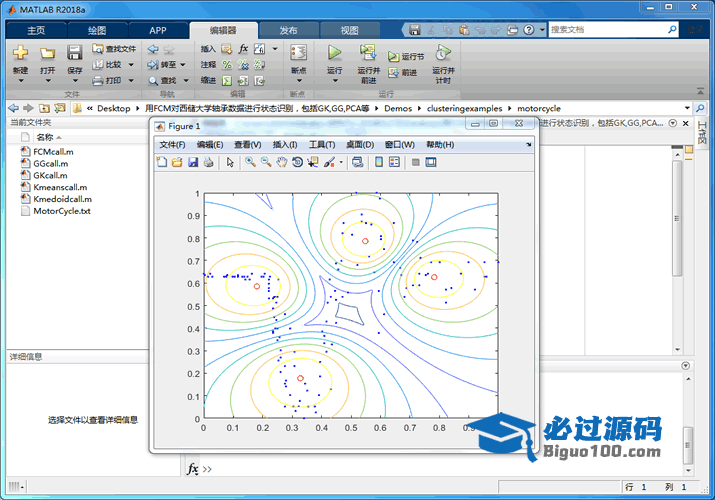Open Figure Edit (编辑) menu

click(x=210, y=144)
